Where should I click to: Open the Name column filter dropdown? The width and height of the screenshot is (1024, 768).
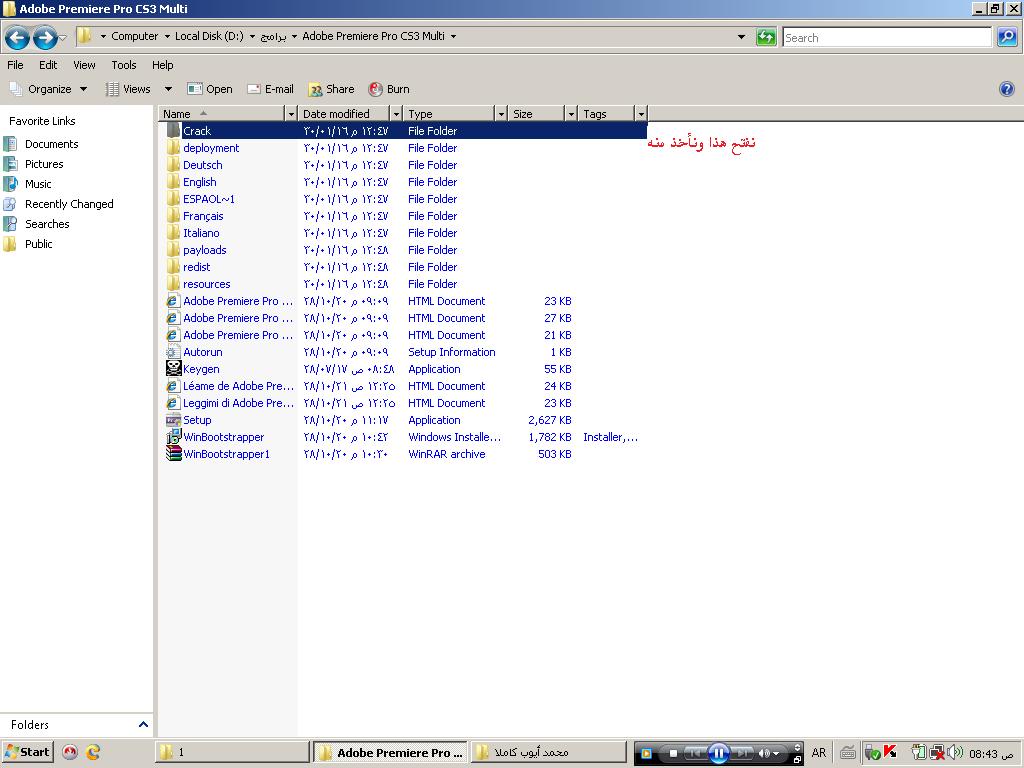click(x=291, y=114)
